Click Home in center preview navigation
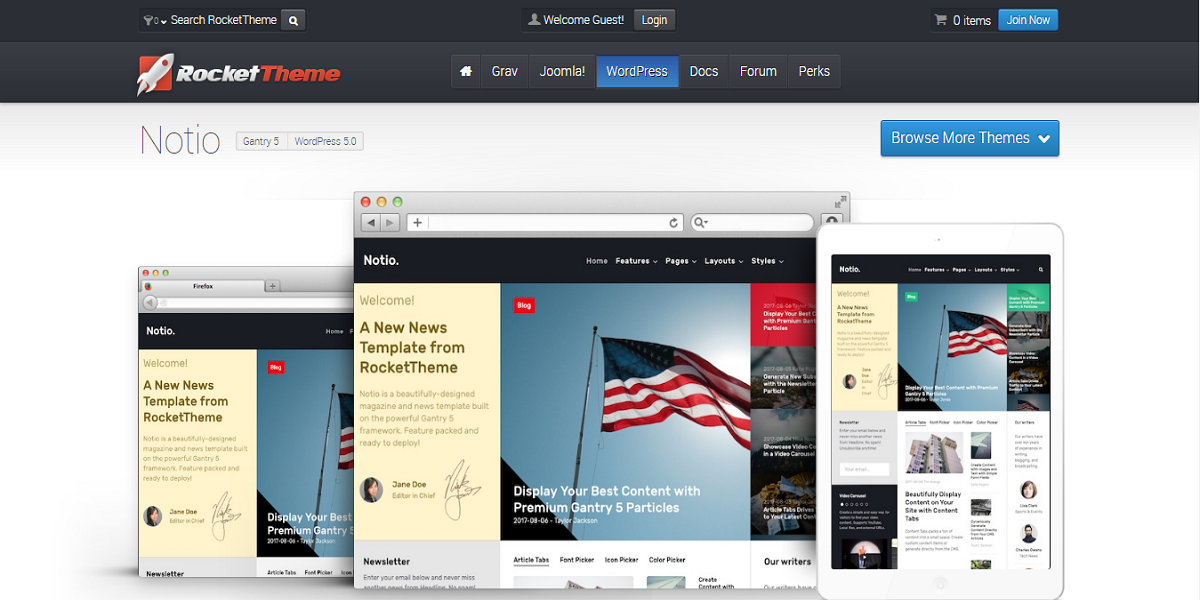The image size is (1200, 600). (597, 261)
